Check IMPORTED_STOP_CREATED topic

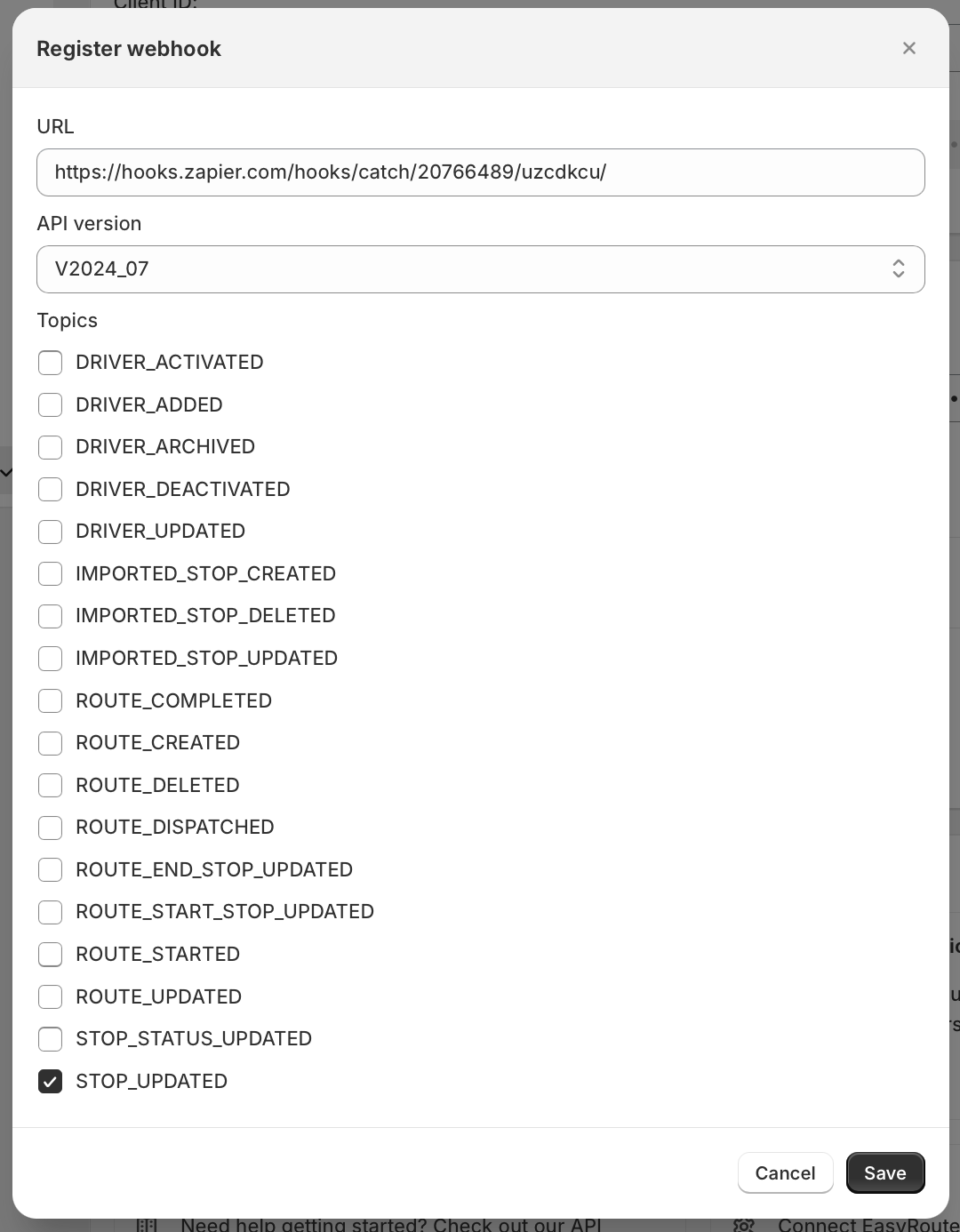51,574
